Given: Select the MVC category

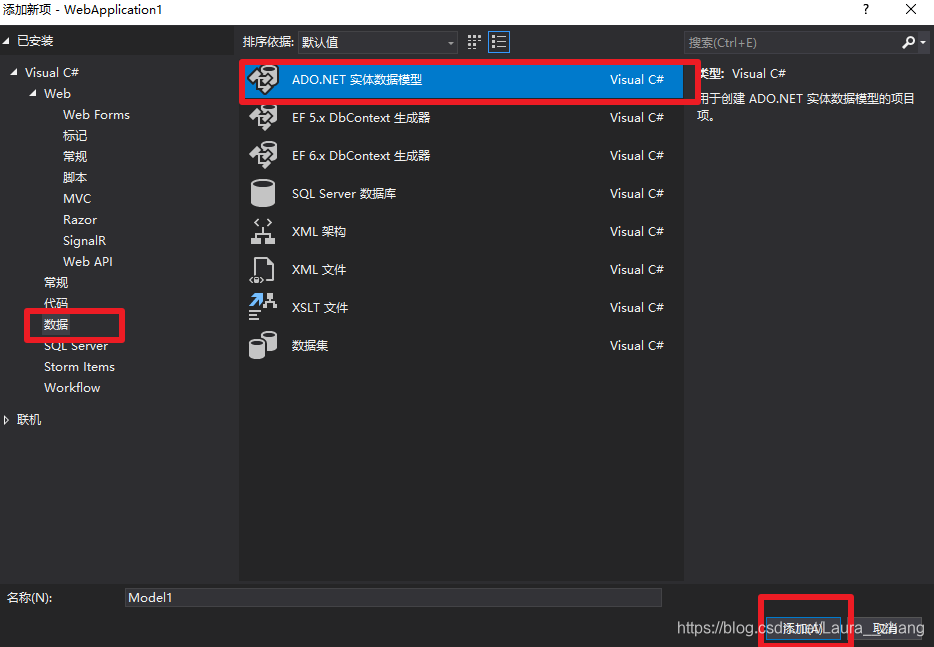Looking at the screenshot, I should (x=77, y=198).
